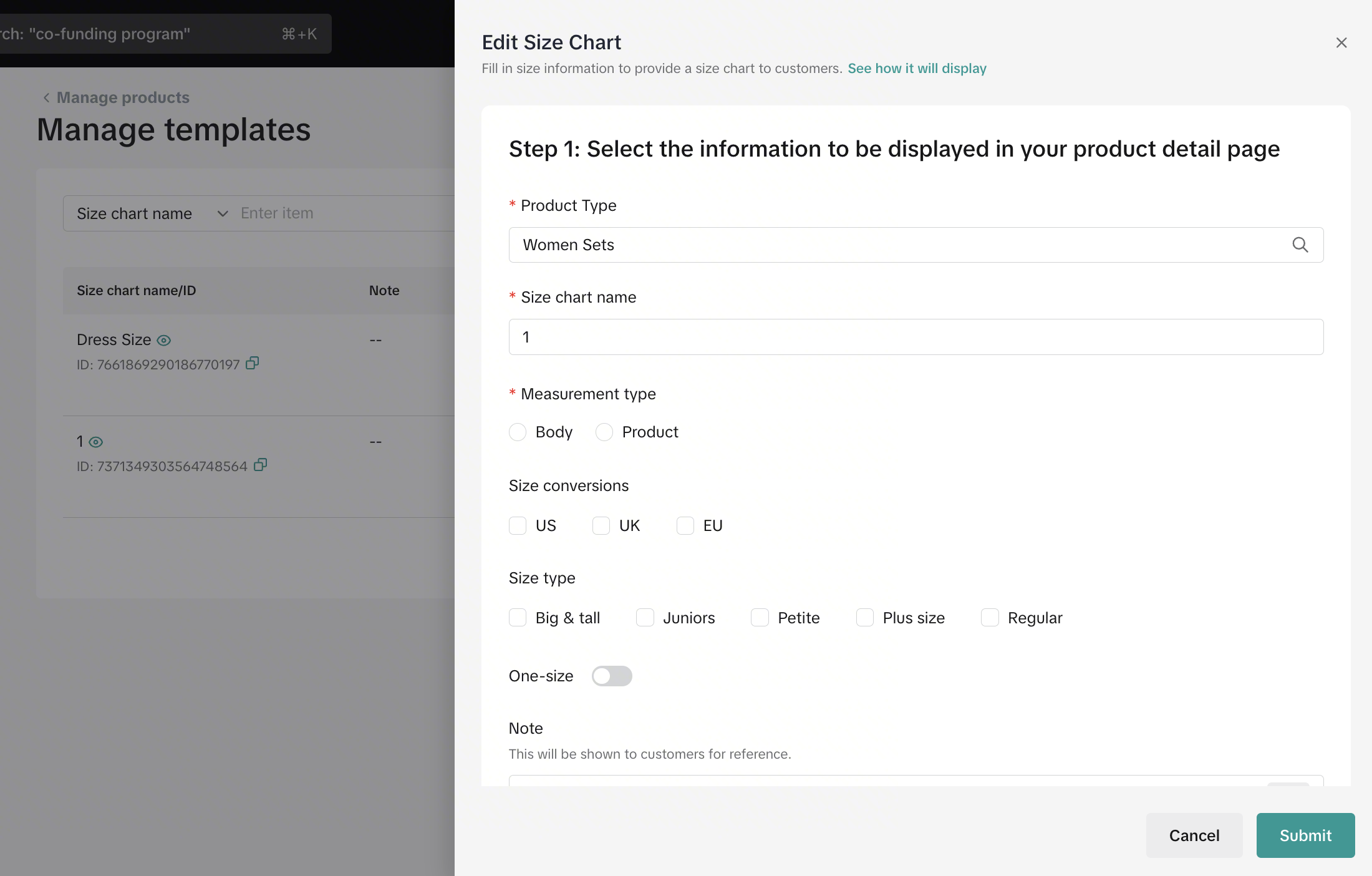
Task: Preview size chart named 1 via eye icon
Action: click(x=95, y=442)
